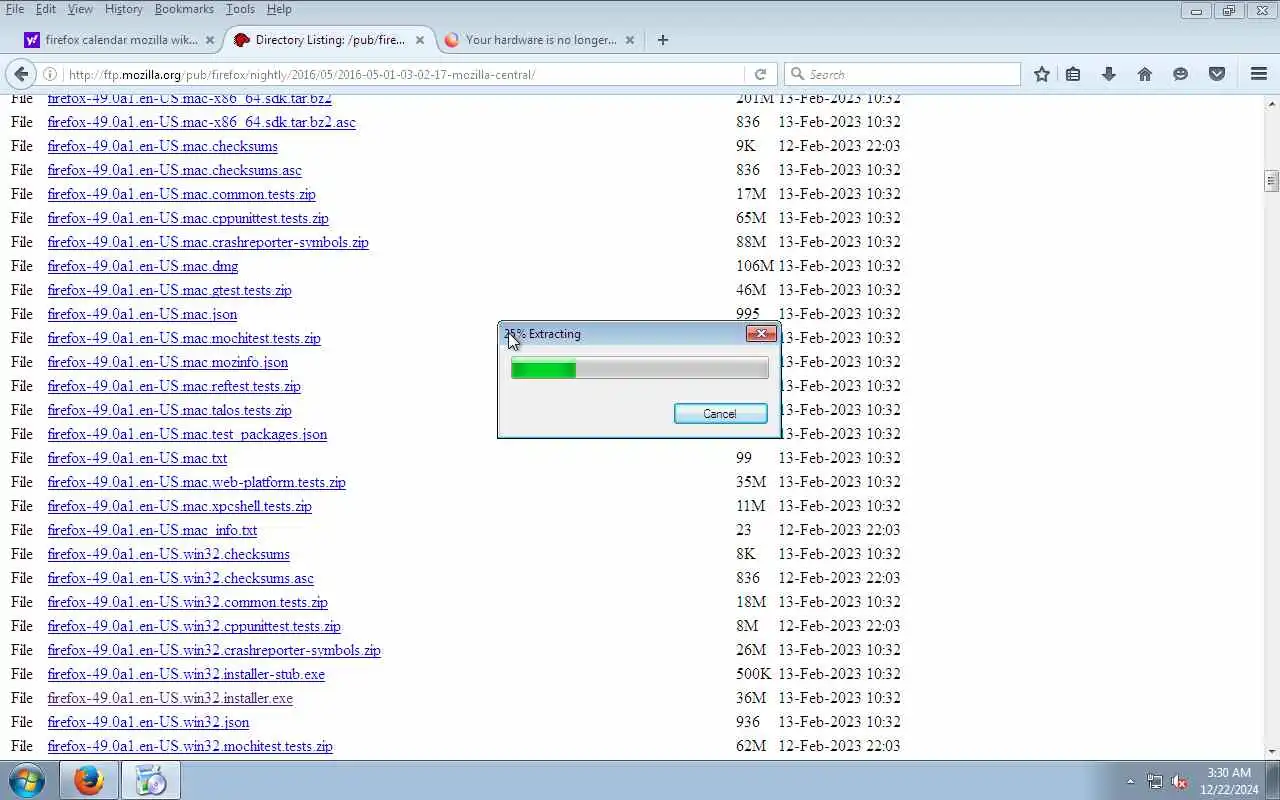The height and width of the screenshot is (800, 1280).
Task: Open the File menu
Action: [x=15, y=9]
